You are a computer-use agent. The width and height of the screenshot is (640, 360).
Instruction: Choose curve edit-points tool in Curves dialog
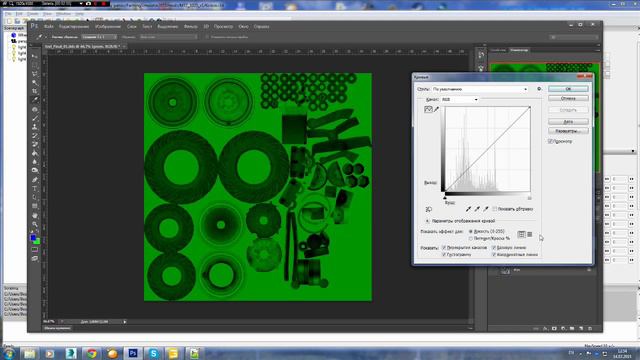click(428, 109)
